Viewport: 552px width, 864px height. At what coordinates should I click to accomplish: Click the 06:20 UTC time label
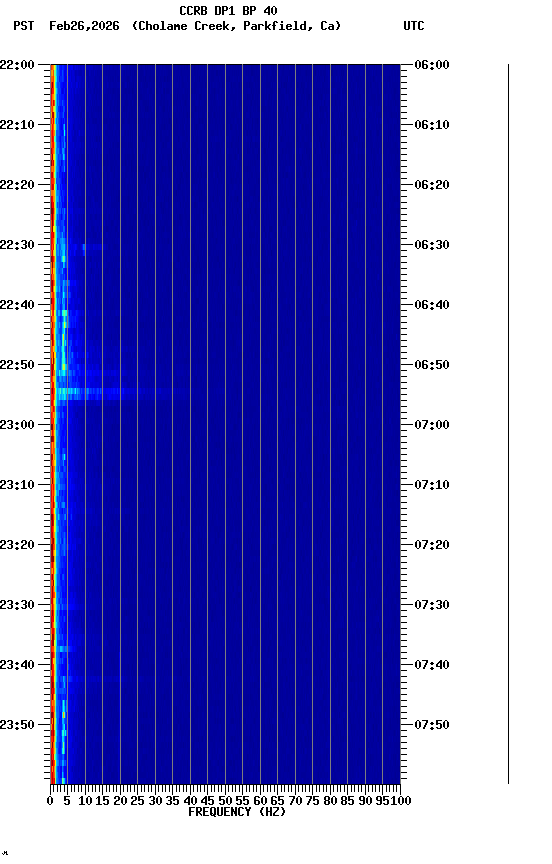[432, 185]
